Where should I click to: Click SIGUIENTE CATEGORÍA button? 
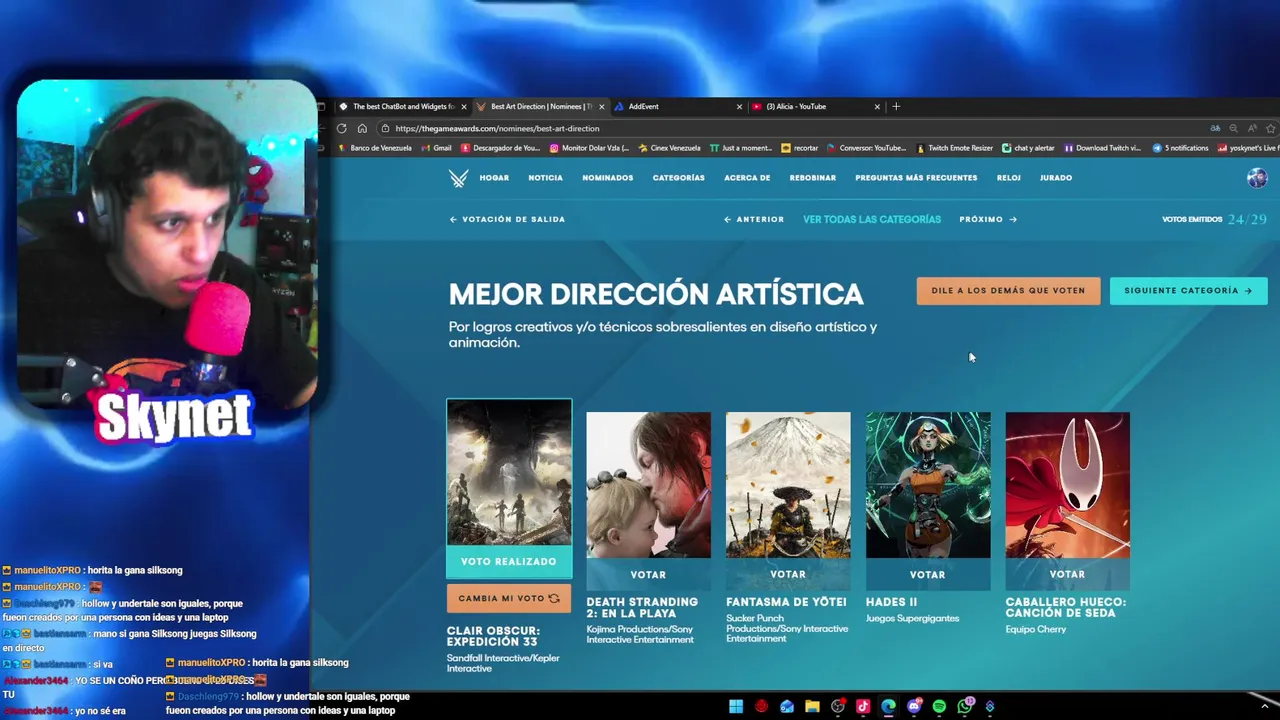tap(1188, 291)
